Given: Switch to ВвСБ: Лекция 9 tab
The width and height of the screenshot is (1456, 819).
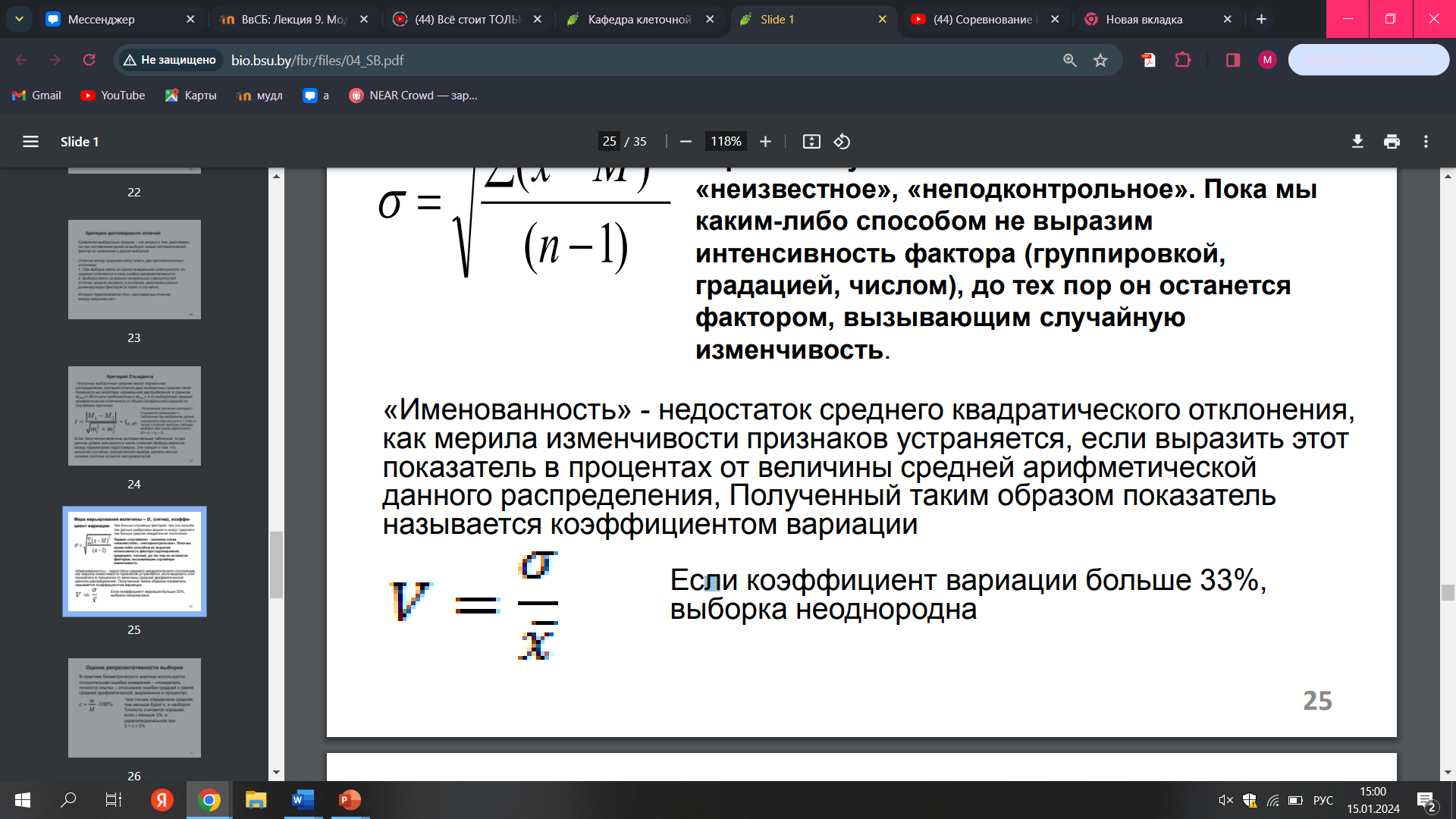Looking at the screenshot, I should pyautogui.click(x=293, y=19).
